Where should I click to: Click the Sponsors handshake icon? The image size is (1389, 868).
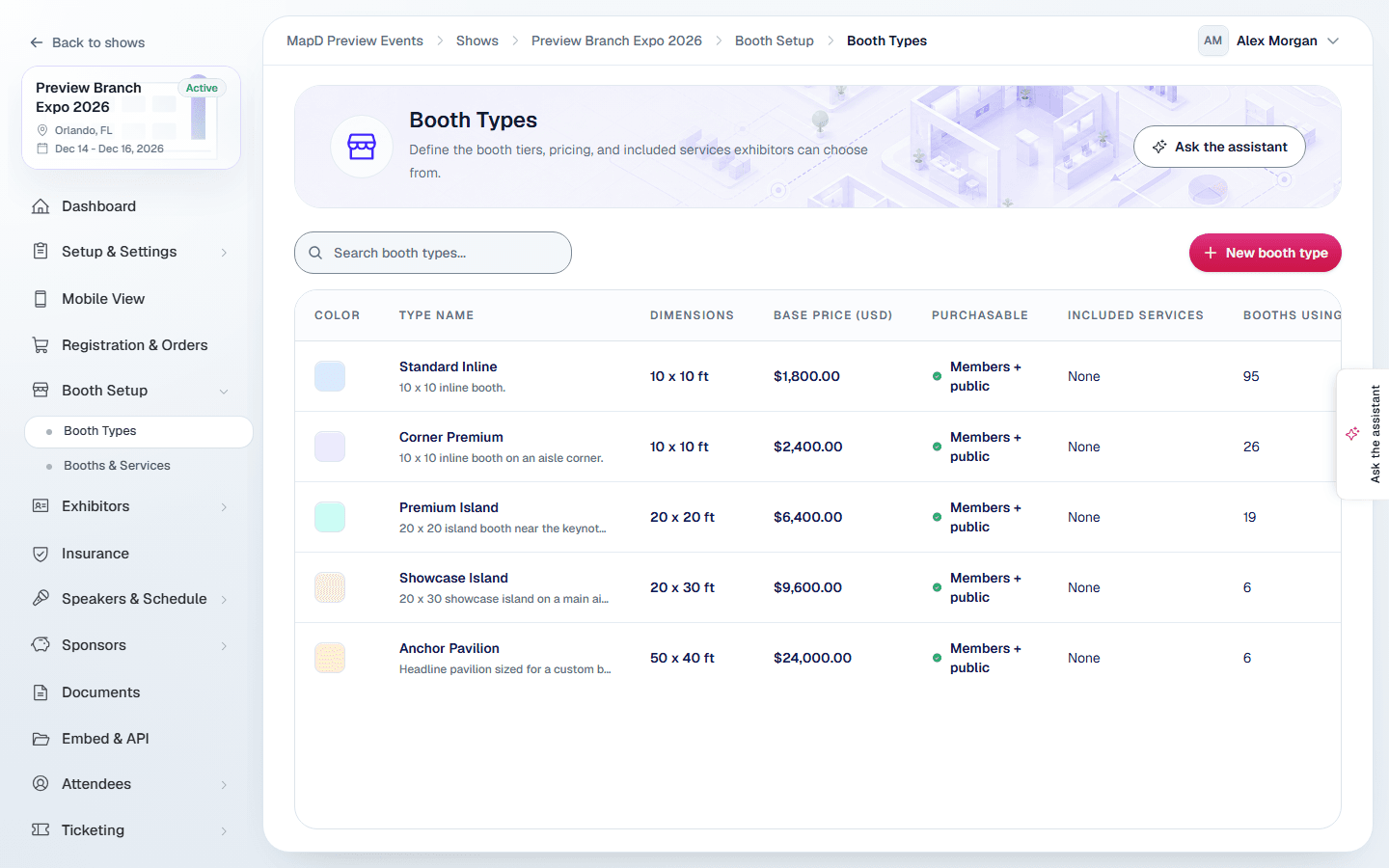click(41, 645)
